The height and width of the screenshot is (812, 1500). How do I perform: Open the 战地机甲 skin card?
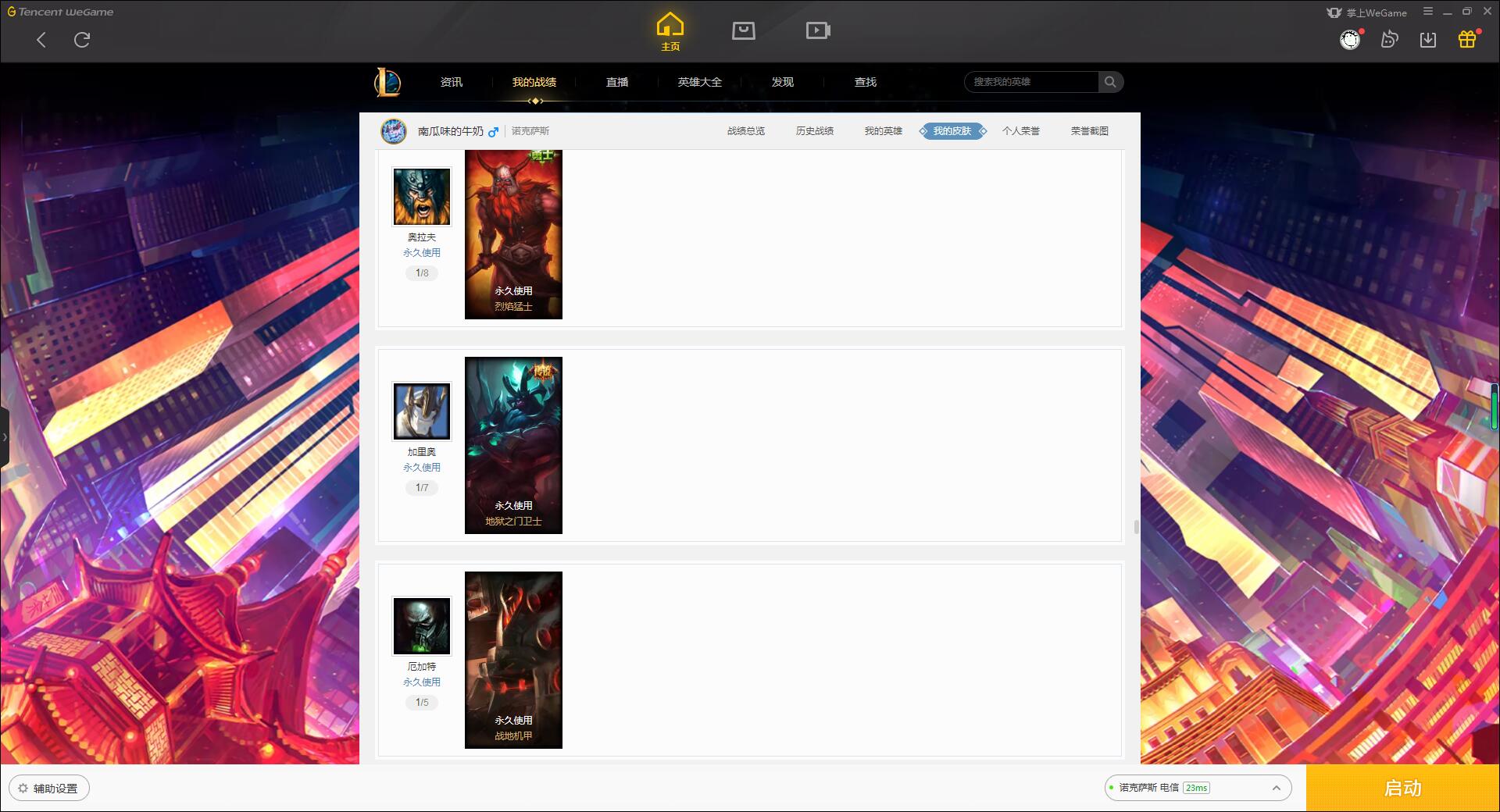[513, 660]
